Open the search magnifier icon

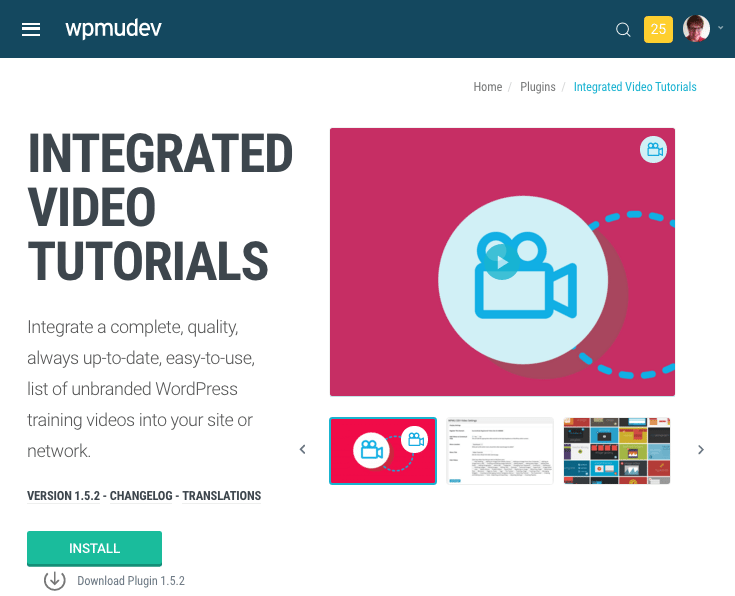(x=623, y=30)
